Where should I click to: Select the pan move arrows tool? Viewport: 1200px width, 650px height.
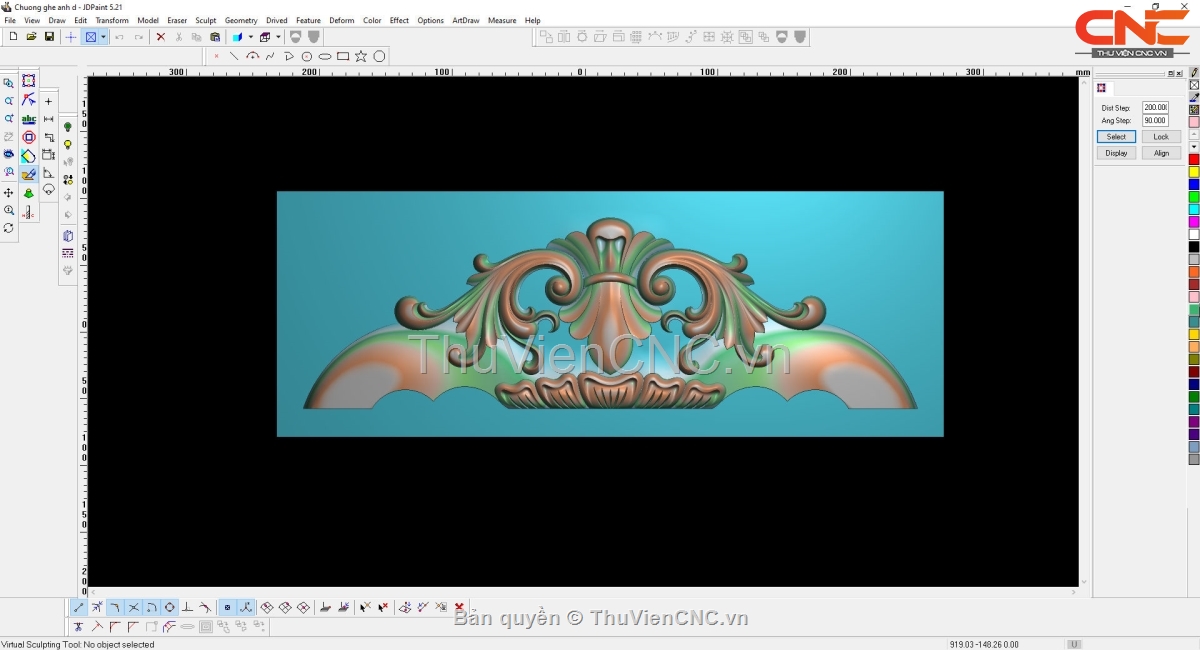point(9,192)
